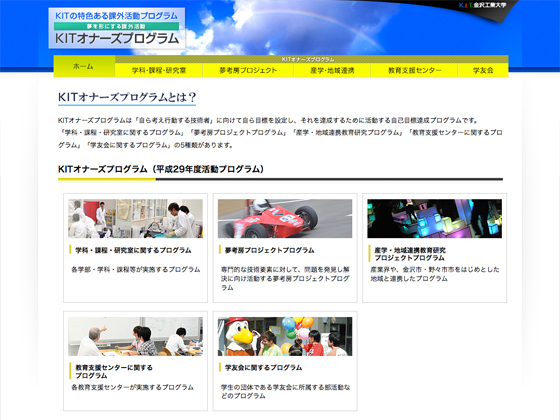Click description starting 産業界や、金沢市・野々市市
Image resolution: width=560 pixels, height=420 pixels.
435,274
